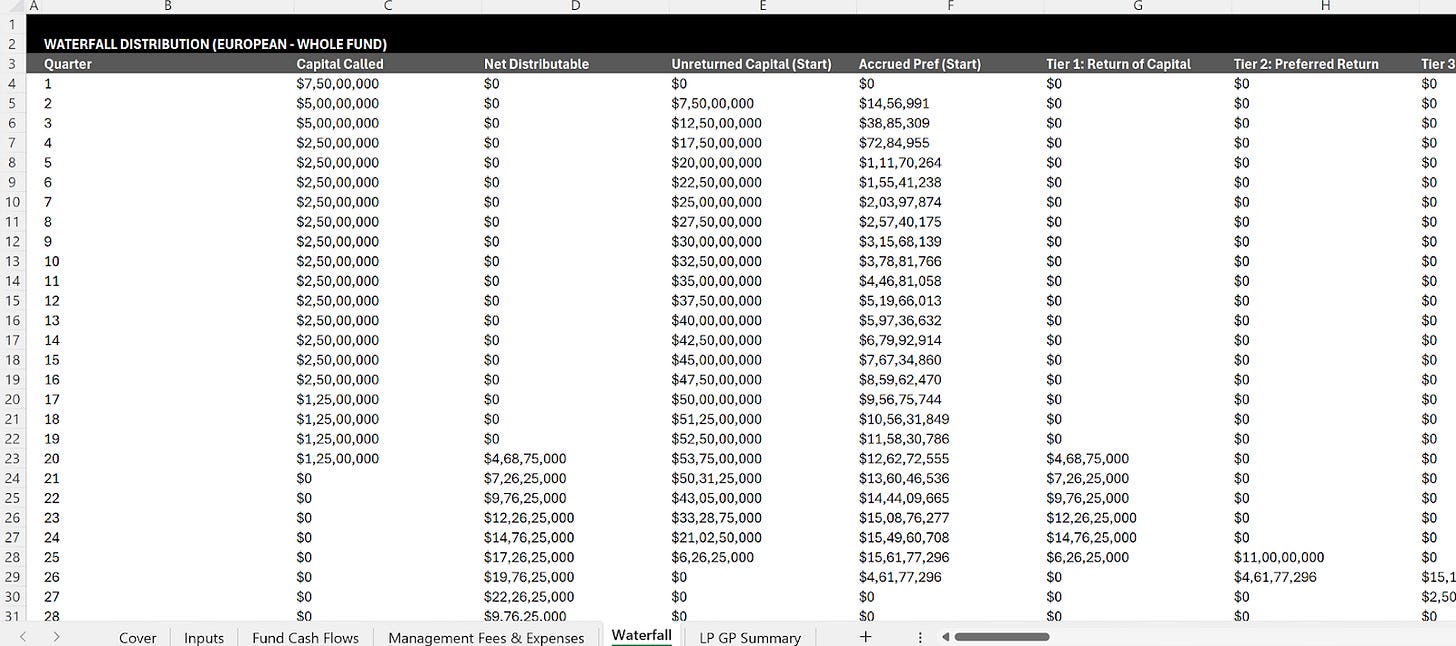
Task: Select Quarter cell with value 16
Action: click(x=52, y=379)
